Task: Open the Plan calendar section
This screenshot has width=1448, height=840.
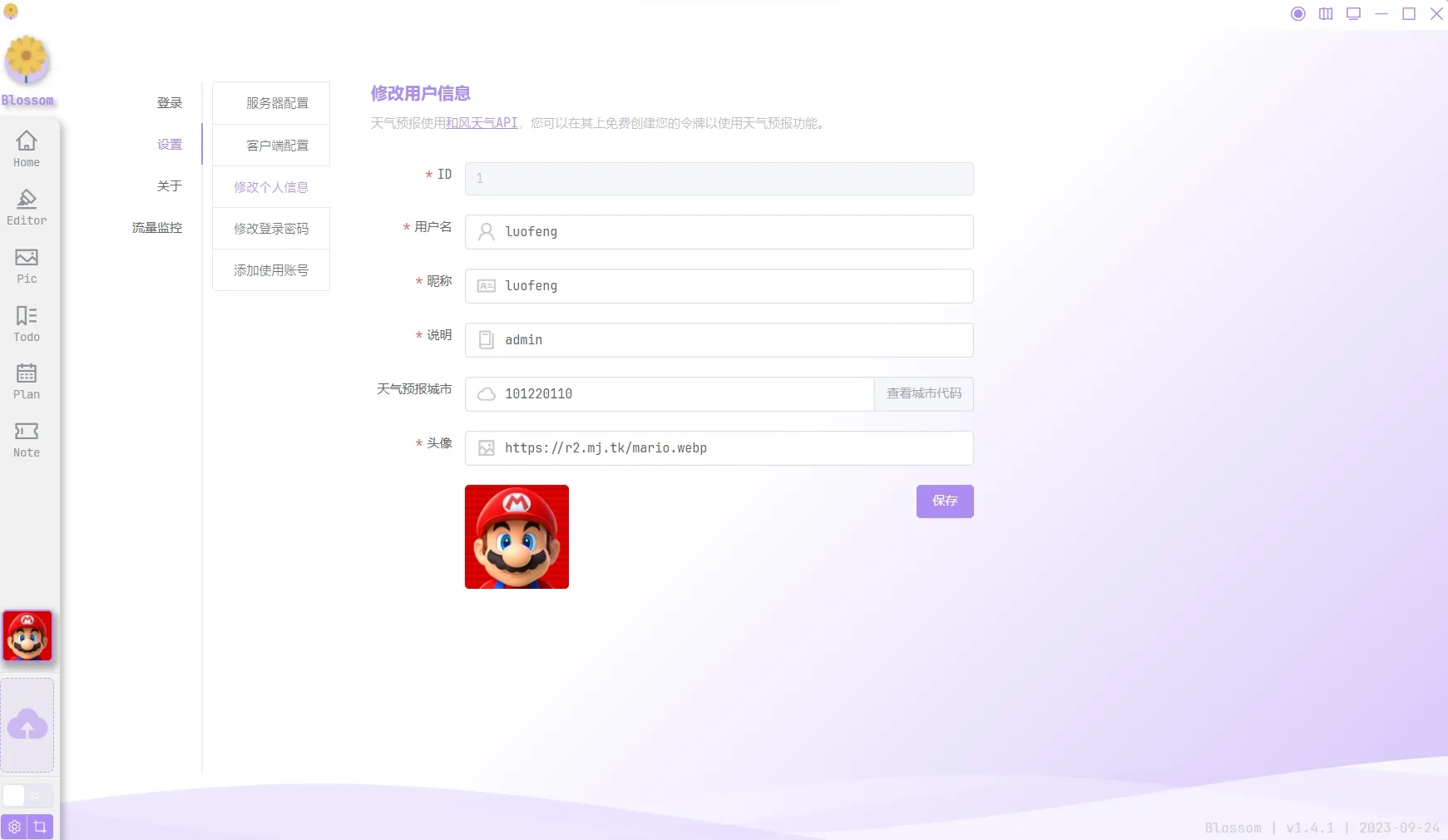Action: (x=27, y=382)
